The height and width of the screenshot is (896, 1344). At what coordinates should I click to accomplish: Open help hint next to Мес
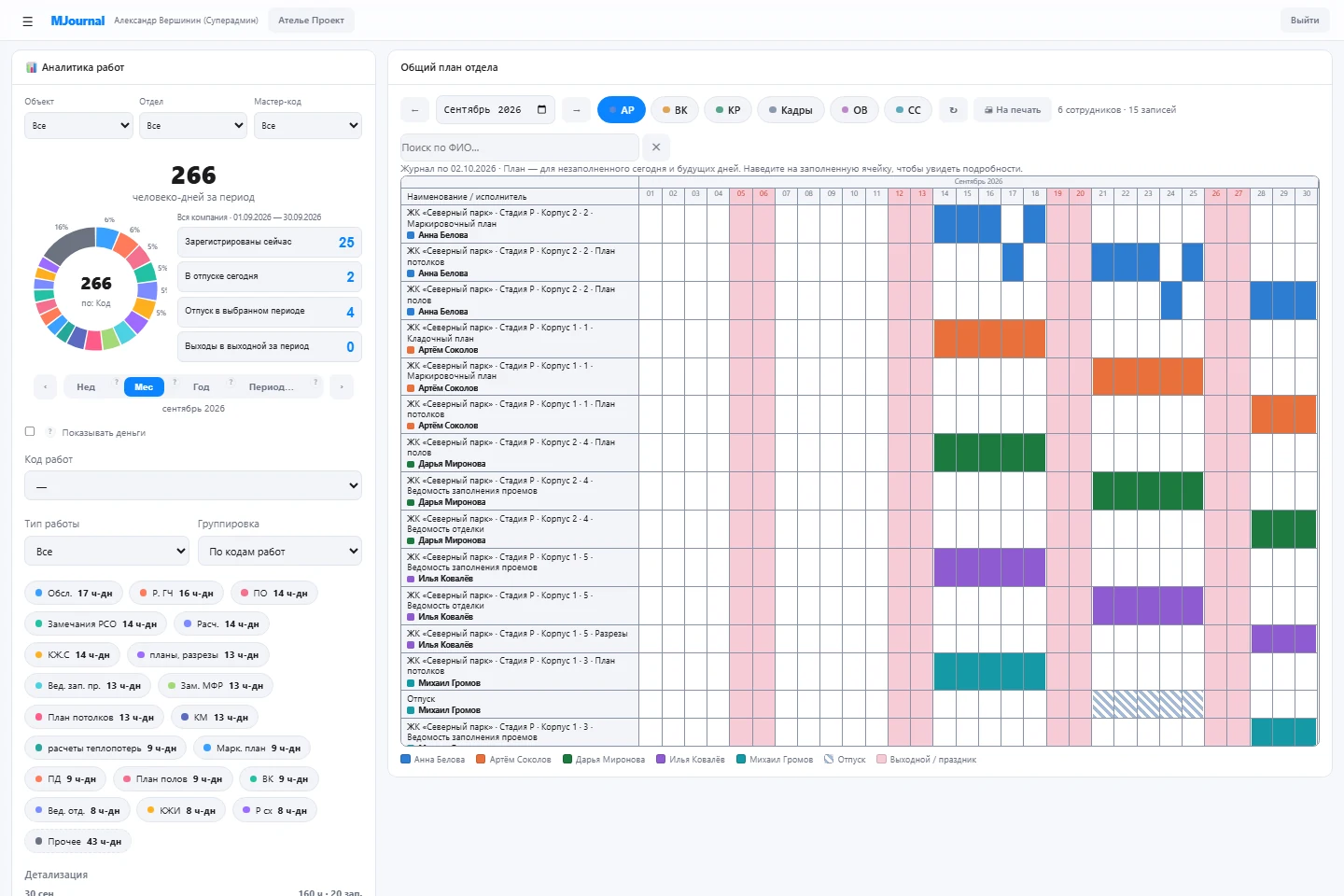coord(175,382)
